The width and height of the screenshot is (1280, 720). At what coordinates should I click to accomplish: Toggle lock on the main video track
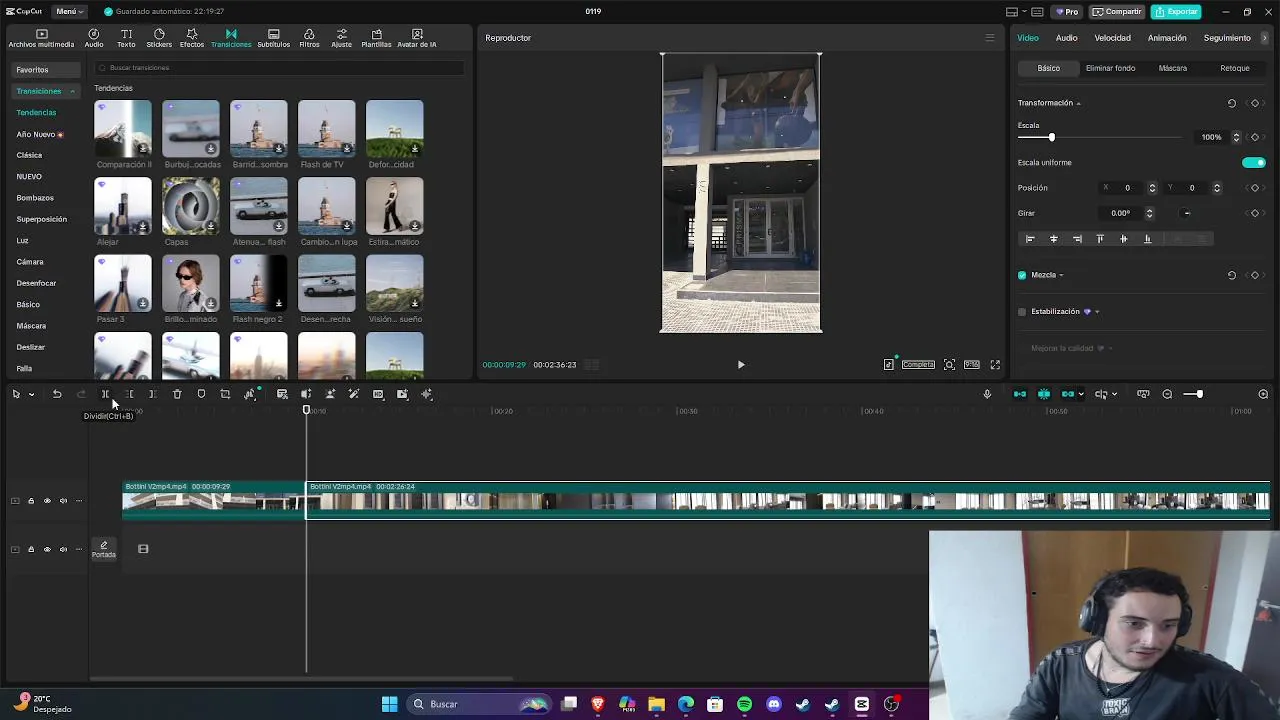(31, 501)
